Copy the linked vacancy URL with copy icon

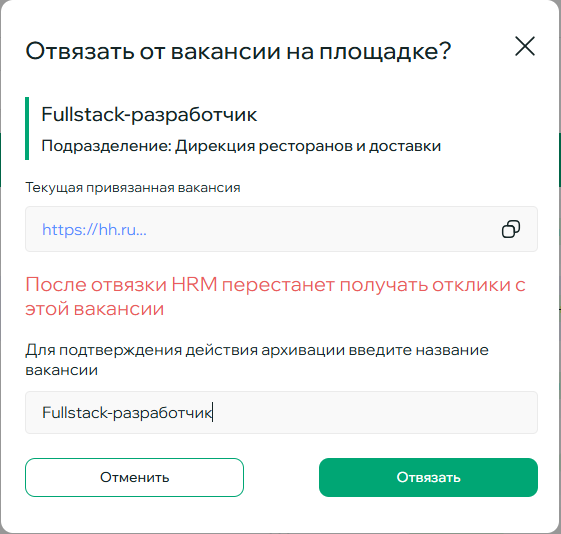pos(511,229)
